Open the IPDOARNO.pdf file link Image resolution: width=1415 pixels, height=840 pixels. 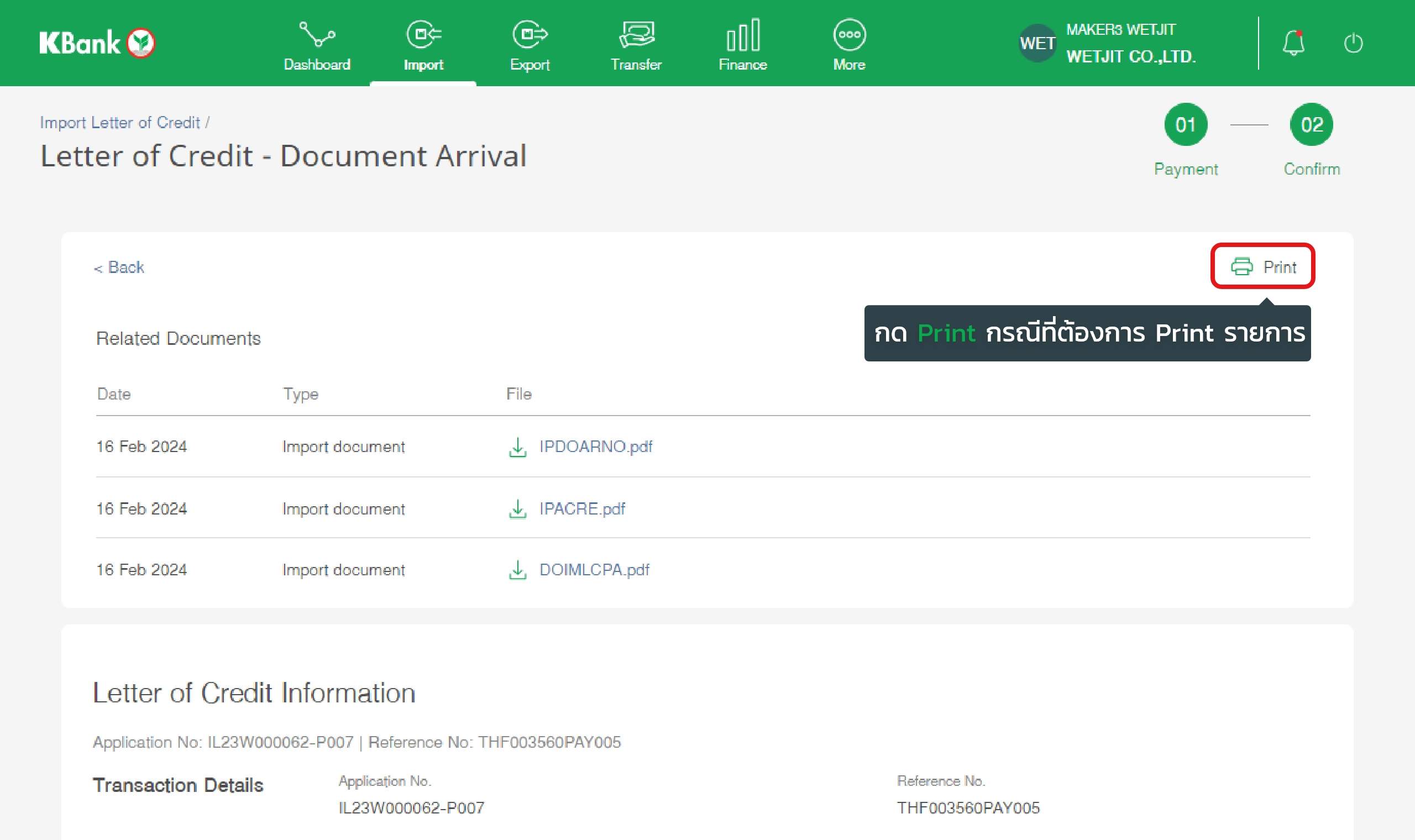coord(595,447)
